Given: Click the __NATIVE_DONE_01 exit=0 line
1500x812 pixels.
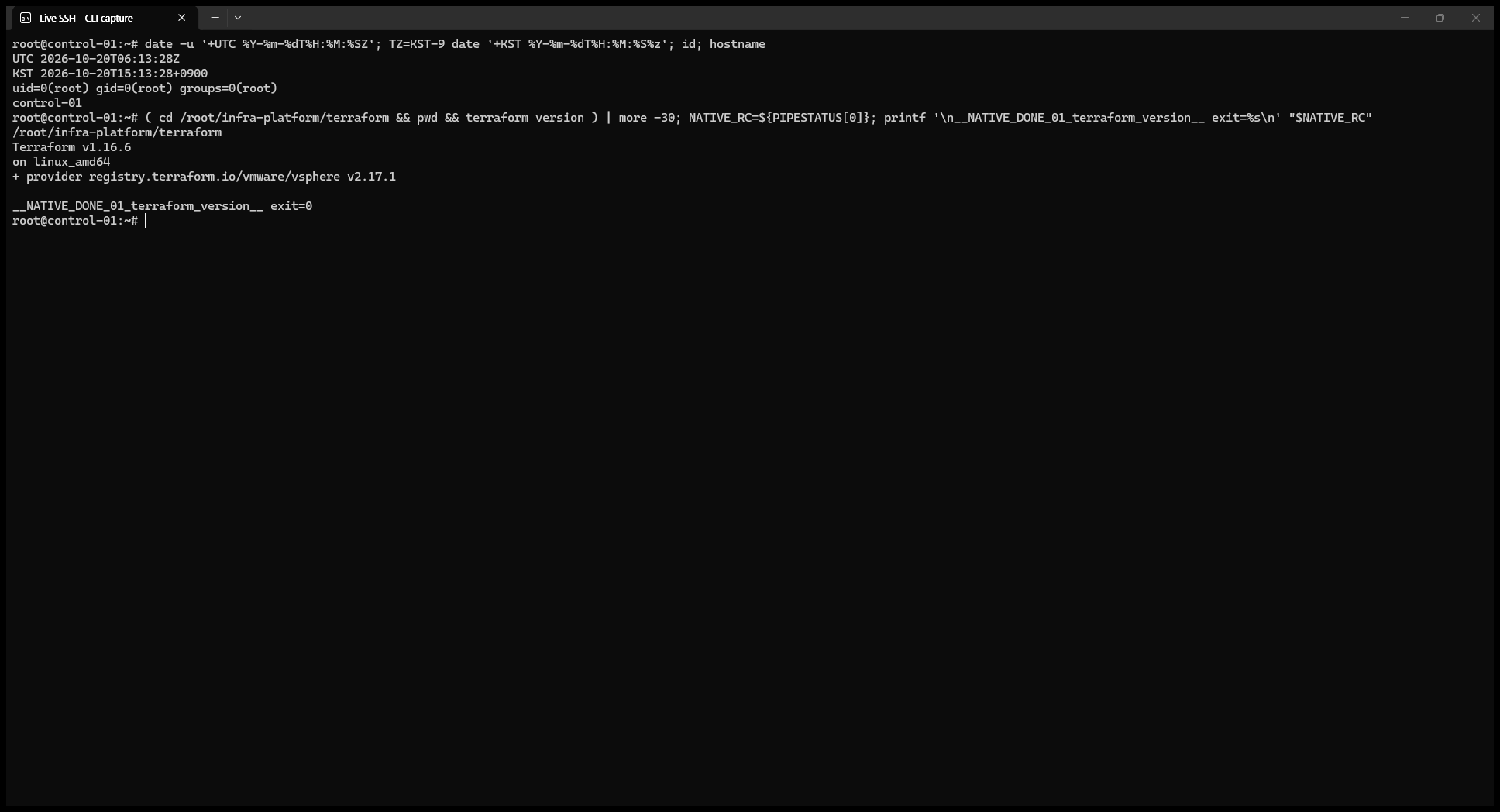Looking at the screenshot, I should (163, 206).
